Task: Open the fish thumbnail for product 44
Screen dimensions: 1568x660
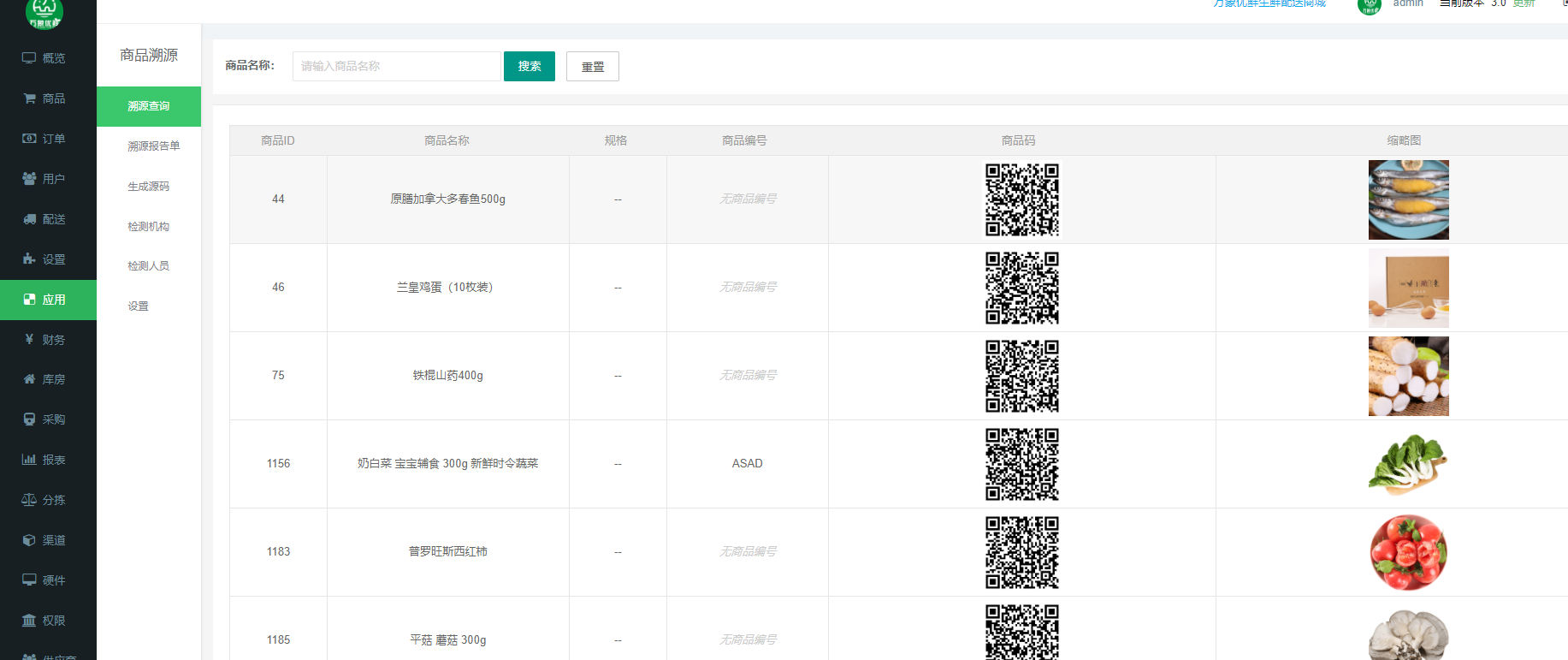Action: tap(1409, 199)
